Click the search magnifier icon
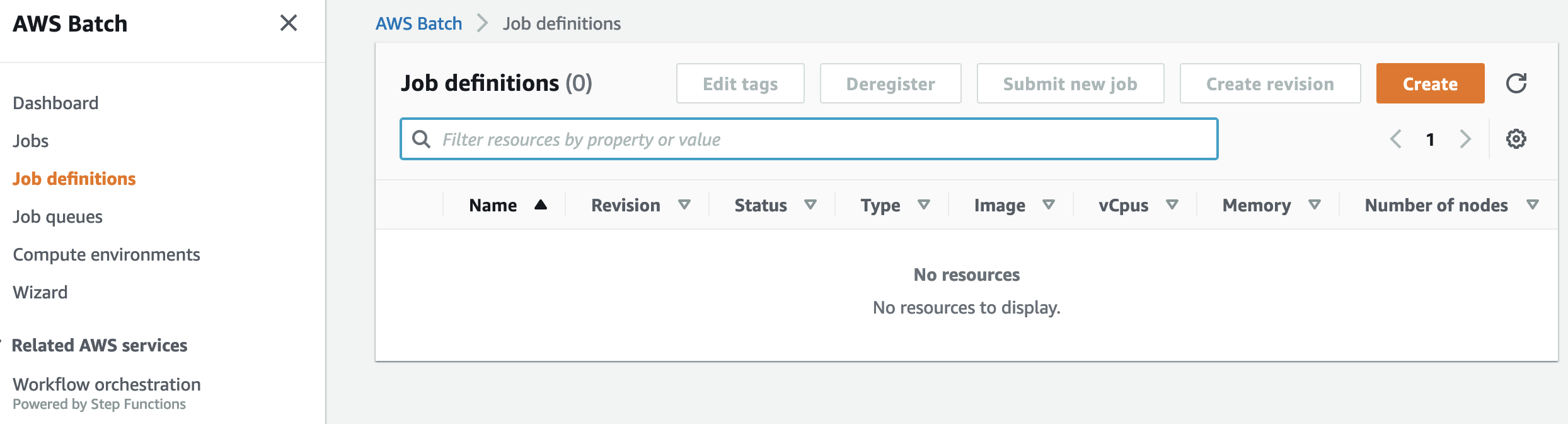This screenshot has width=1568, height=424. coord(421,139)
